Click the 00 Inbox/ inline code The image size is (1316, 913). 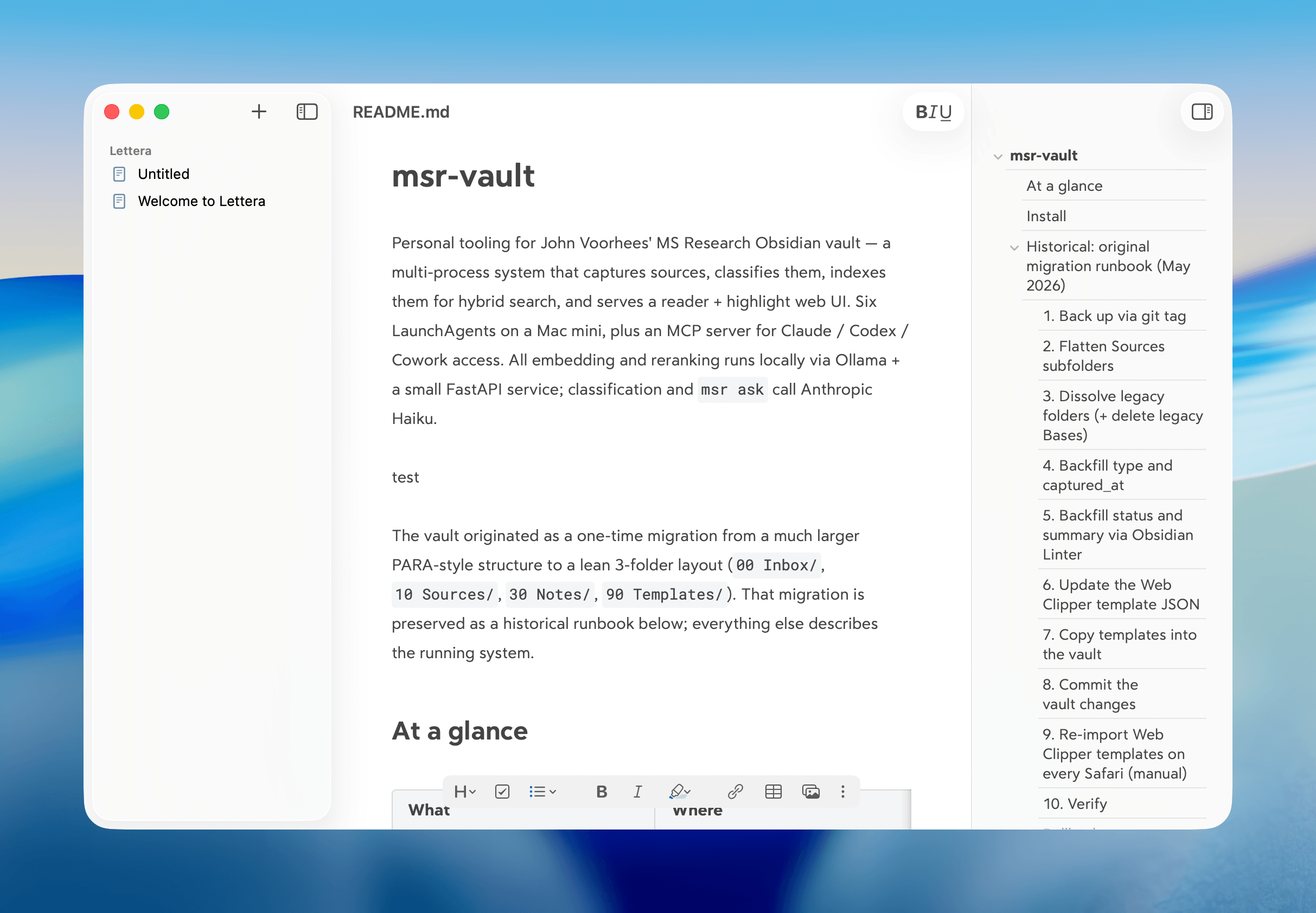tap(776, 565)
